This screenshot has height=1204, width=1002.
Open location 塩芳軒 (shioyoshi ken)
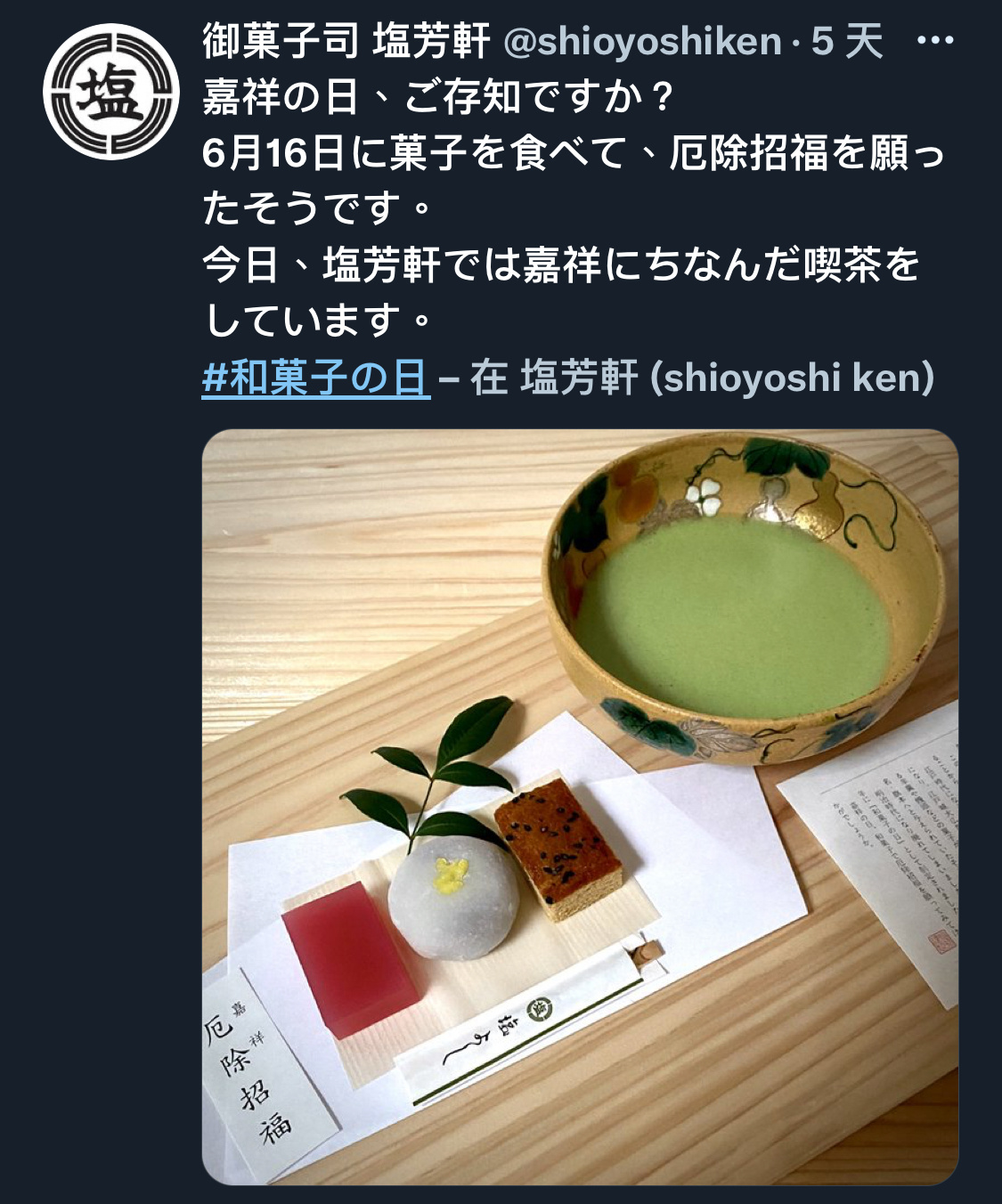tap(727, 378)
